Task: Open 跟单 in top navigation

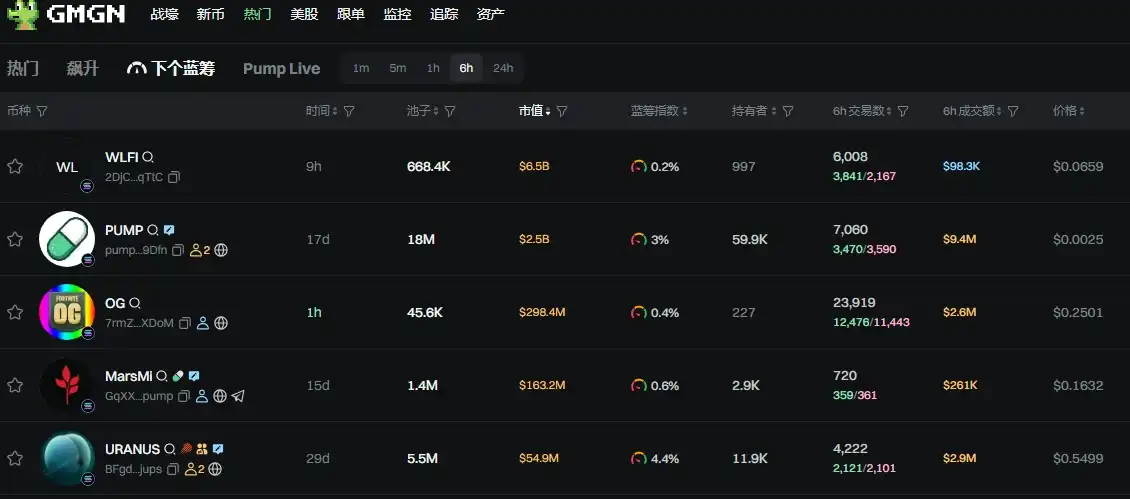Action: pos(351,14)
